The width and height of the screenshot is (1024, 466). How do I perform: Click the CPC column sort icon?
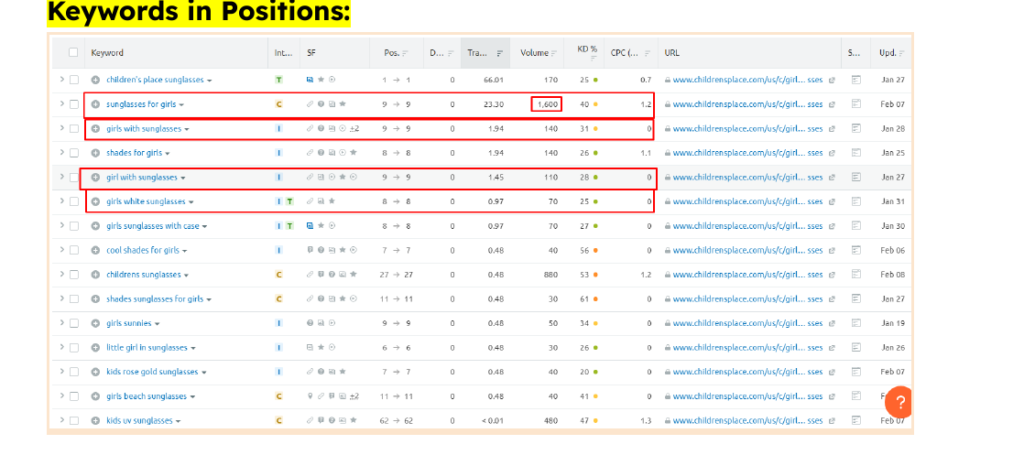tap(647, 54)
